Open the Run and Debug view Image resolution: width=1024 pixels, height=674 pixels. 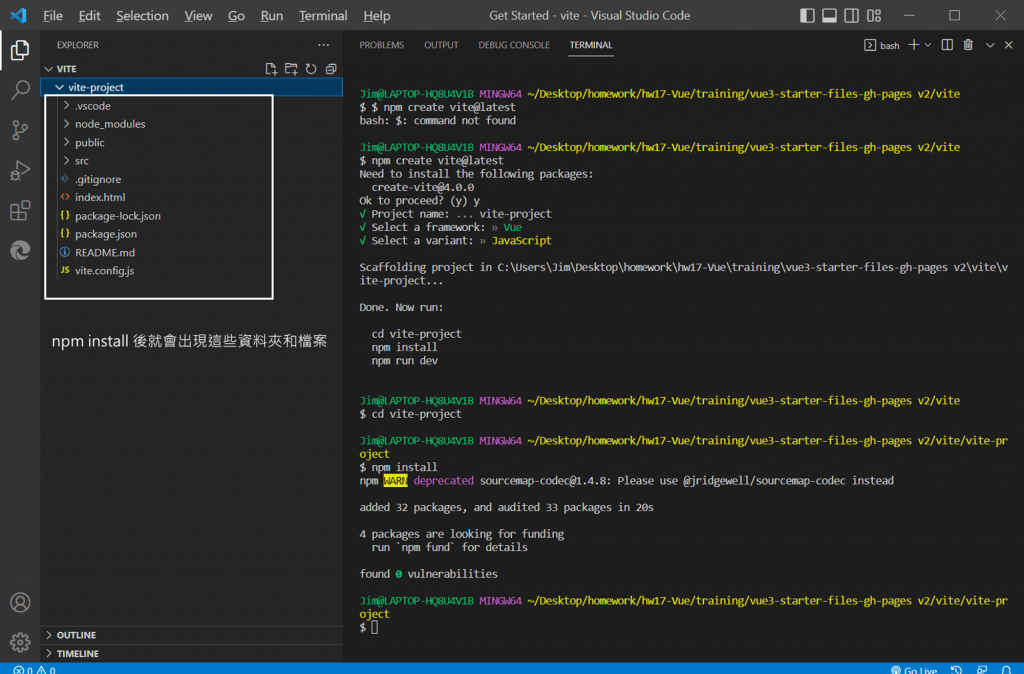click(20, 170)
